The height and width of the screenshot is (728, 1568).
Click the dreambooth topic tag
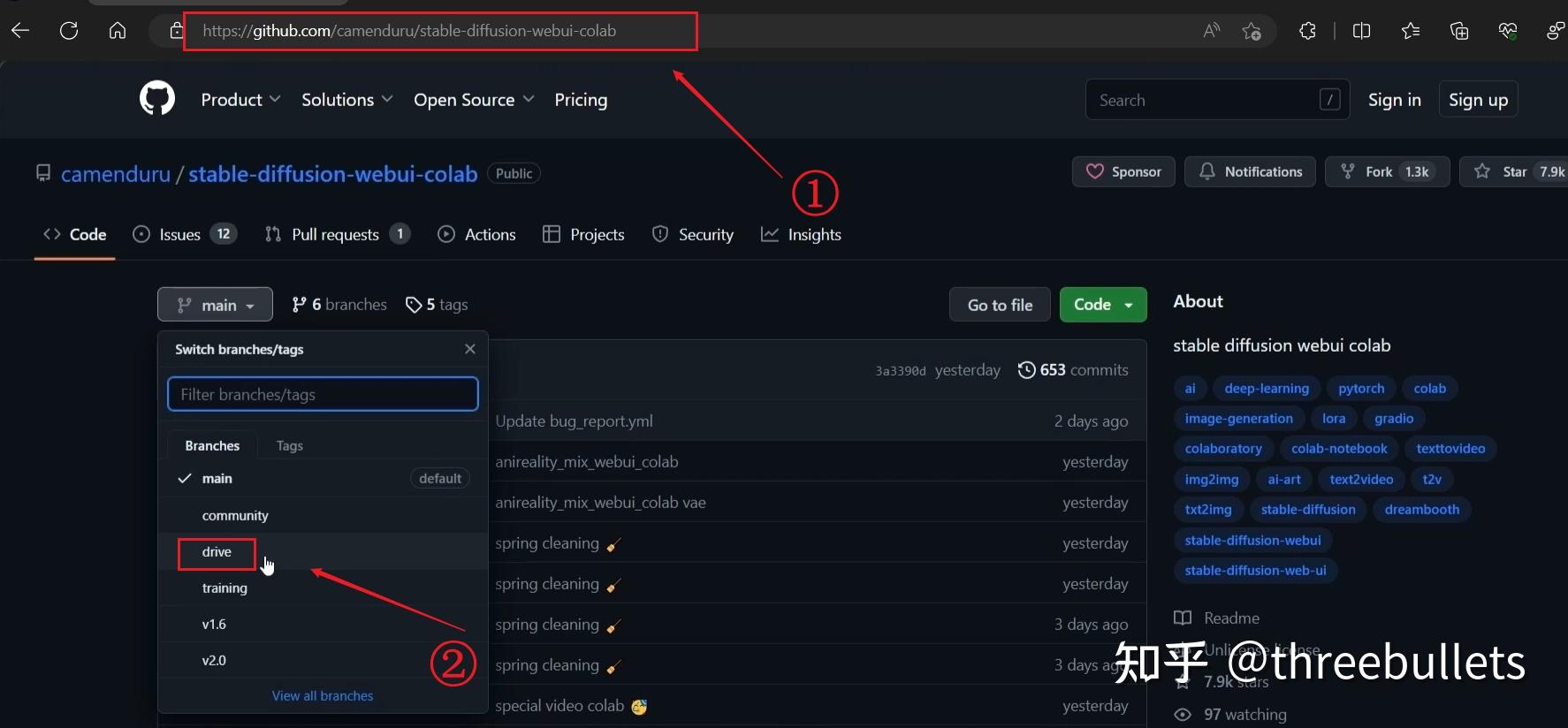[1421, 510]
